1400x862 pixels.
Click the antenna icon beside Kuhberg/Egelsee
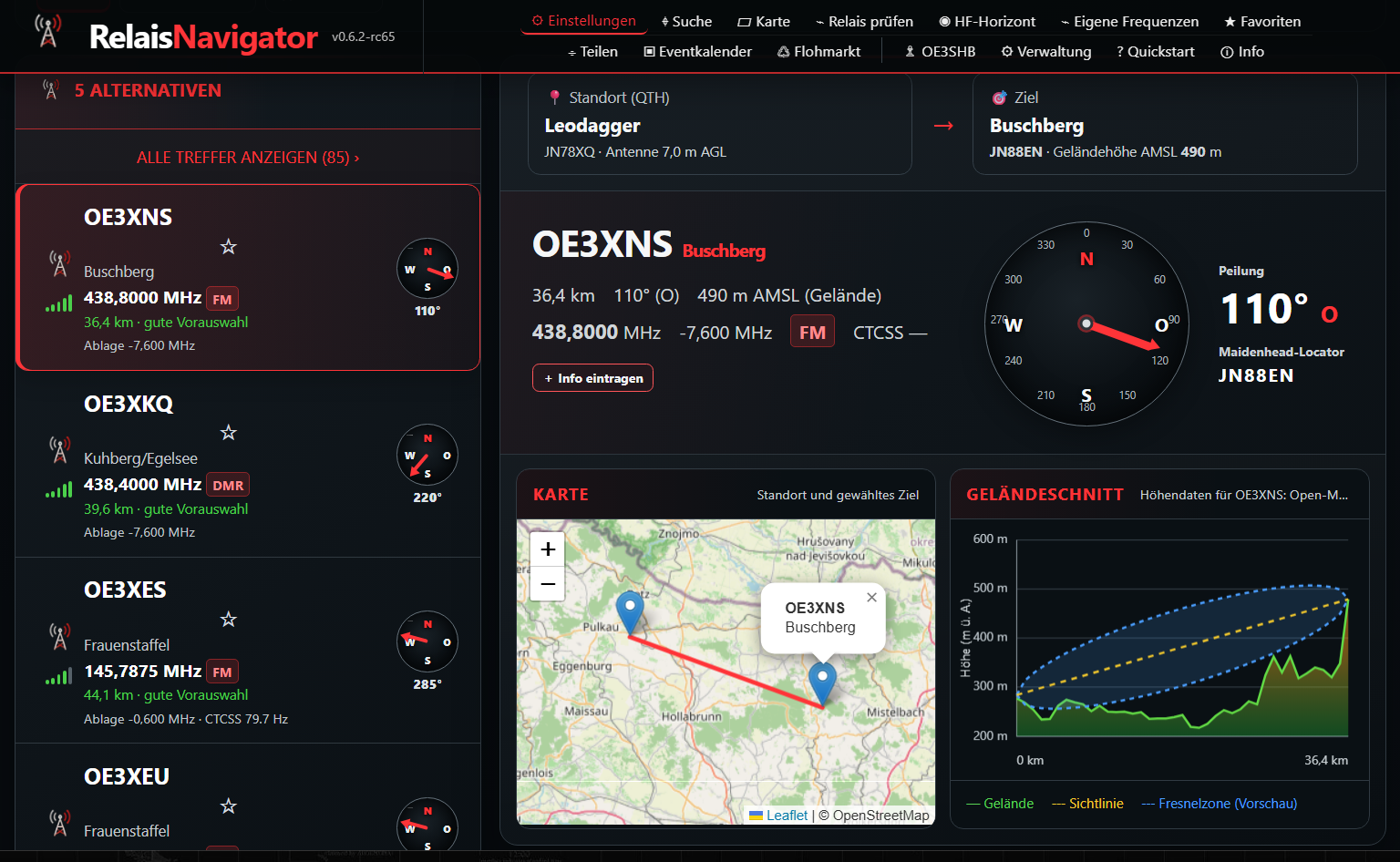click(59, 450)
